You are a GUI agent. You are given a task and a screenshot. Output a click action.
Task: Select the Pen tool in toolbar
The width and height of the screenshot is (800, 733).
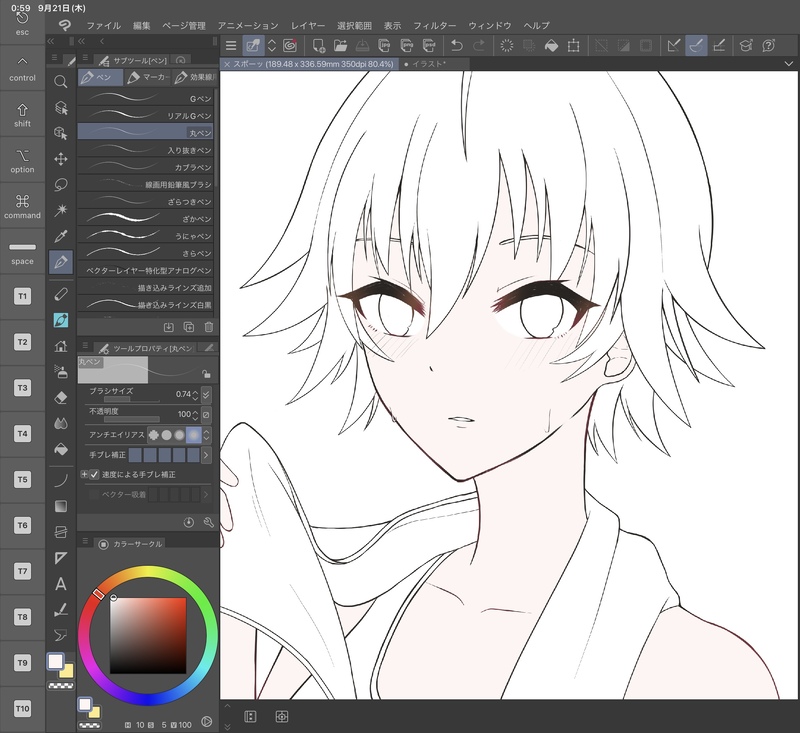click(x=61, y=262)
